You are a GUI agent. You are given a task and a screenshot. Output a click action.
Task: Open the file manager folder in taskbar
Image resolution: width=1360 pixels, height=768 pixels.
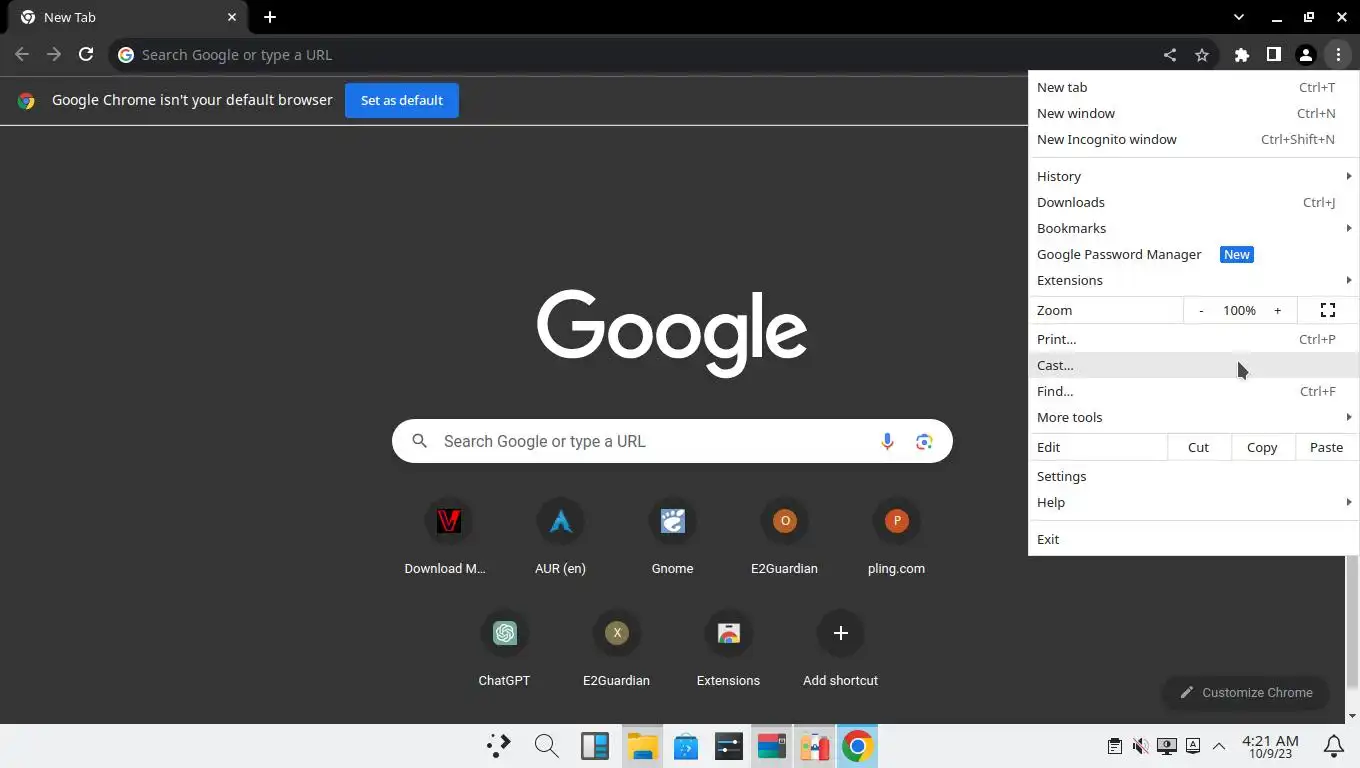click(642, 746)
